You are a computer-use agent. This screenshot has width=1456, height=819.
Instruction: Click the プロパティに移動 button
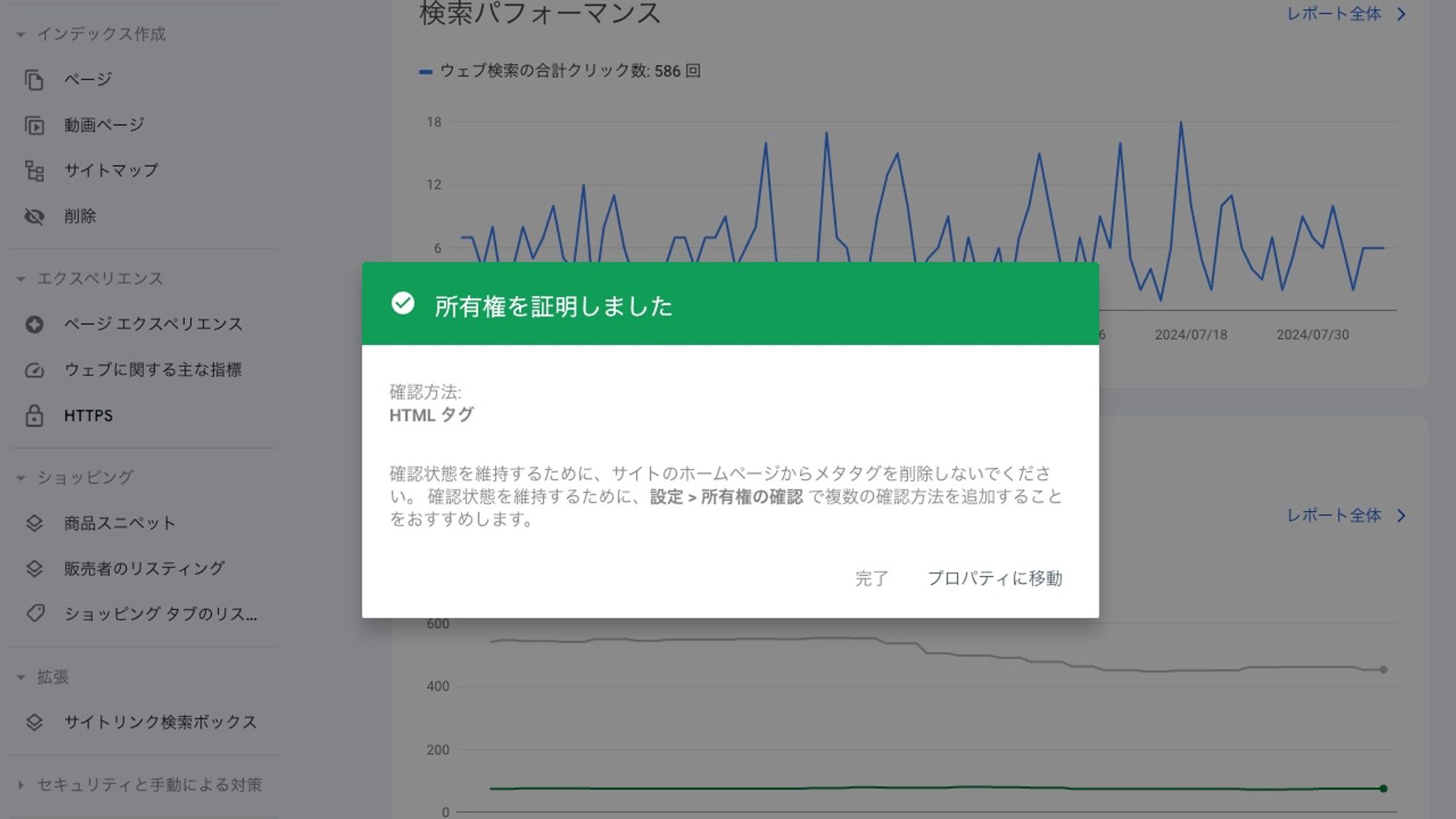994,579
